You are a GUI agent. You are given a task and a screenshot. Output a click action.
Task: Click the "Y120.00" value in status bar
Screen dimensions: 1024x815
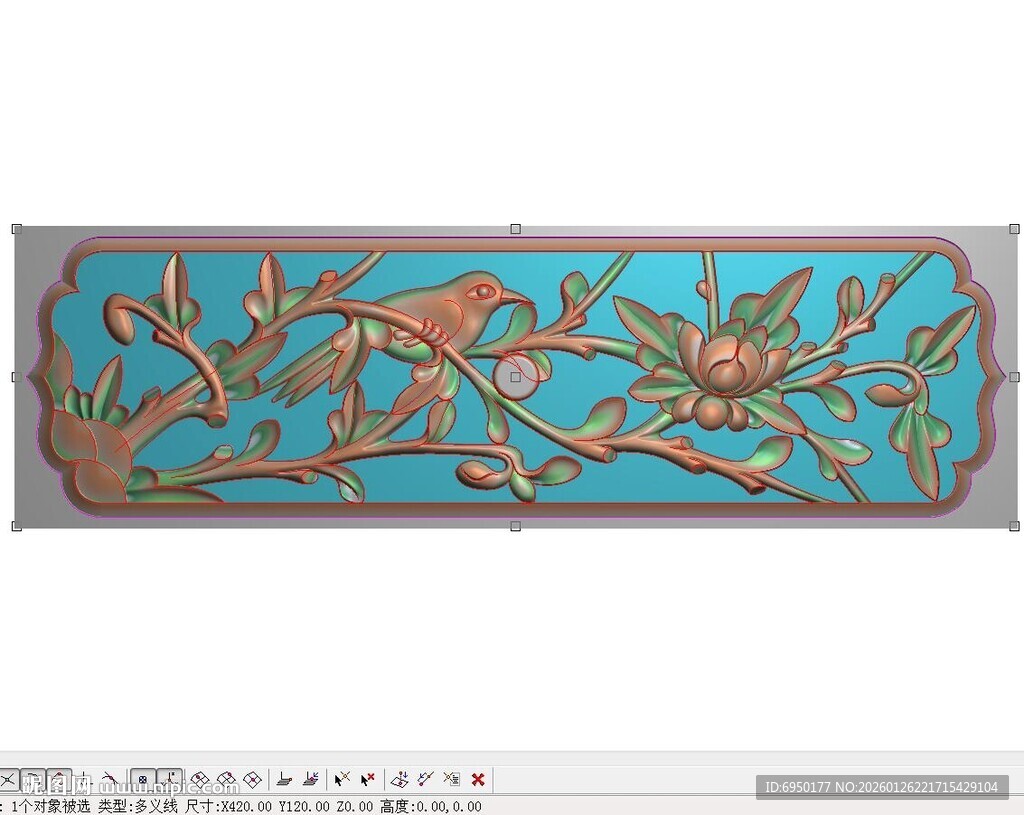pyautogui.click(x=304, y=806)
